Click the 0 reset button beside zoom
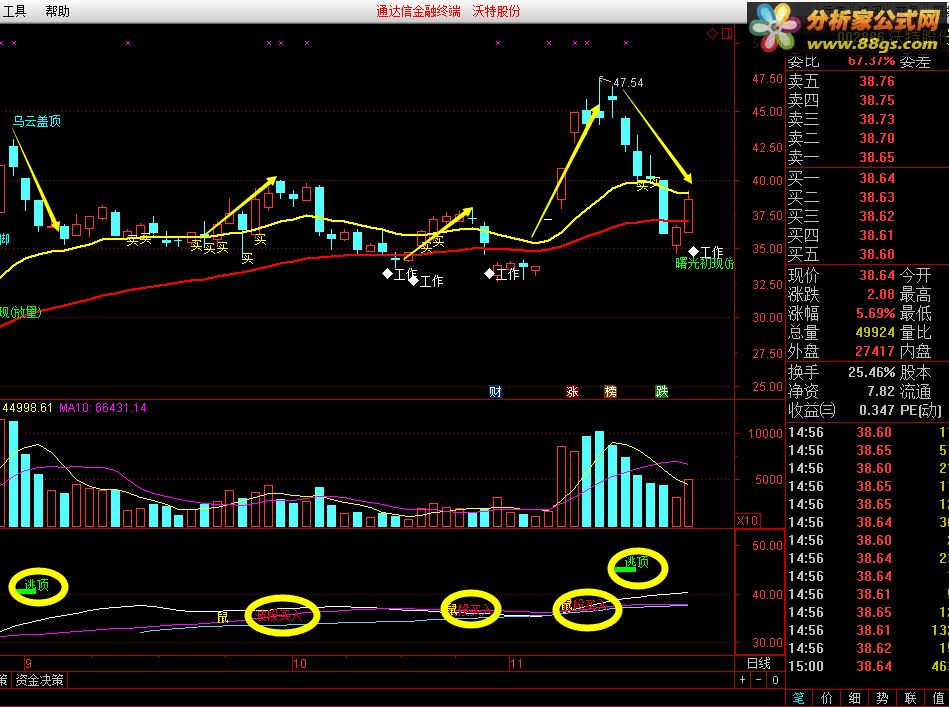 tap(775, 680)
